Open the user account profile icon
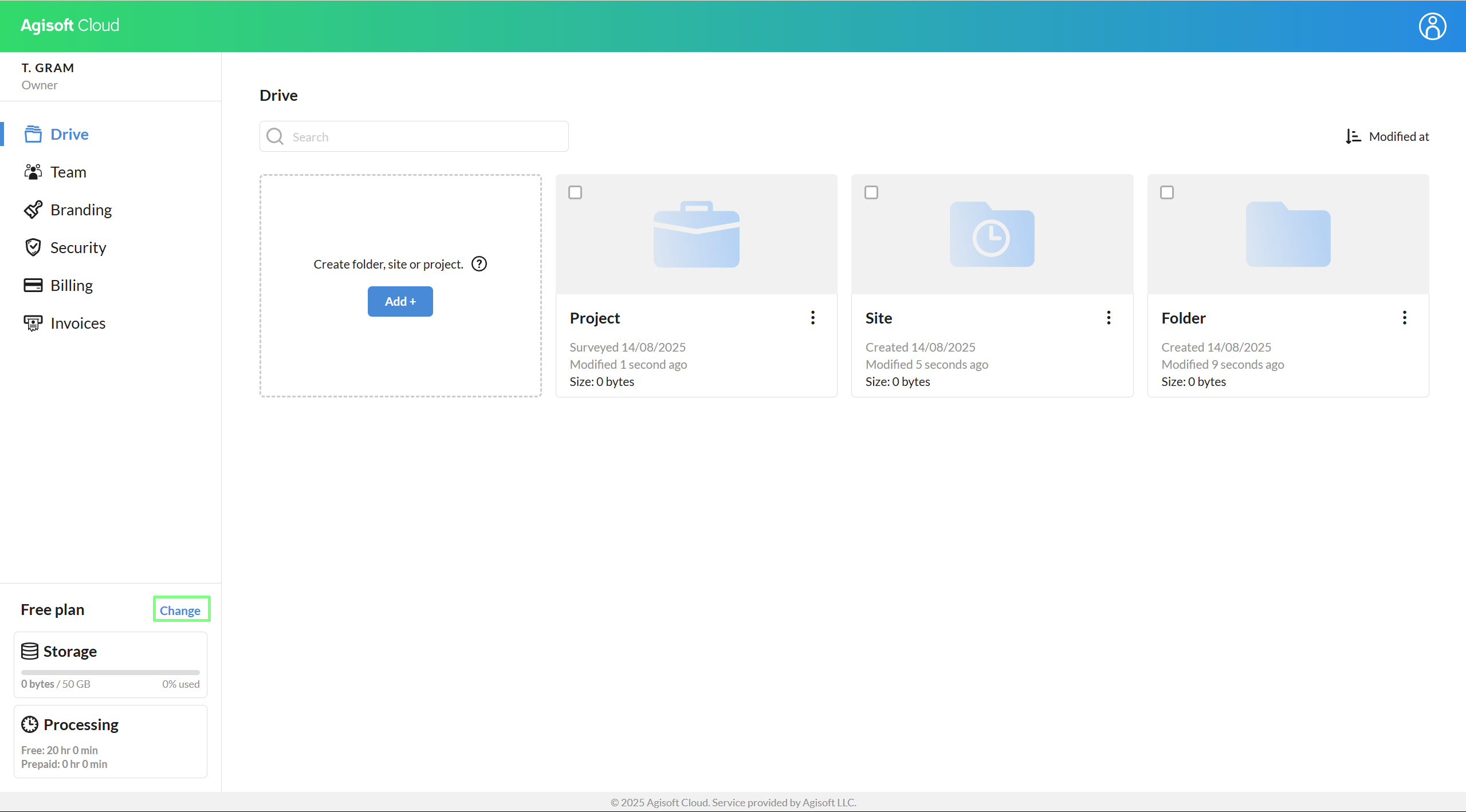 tap(1432, 26)
